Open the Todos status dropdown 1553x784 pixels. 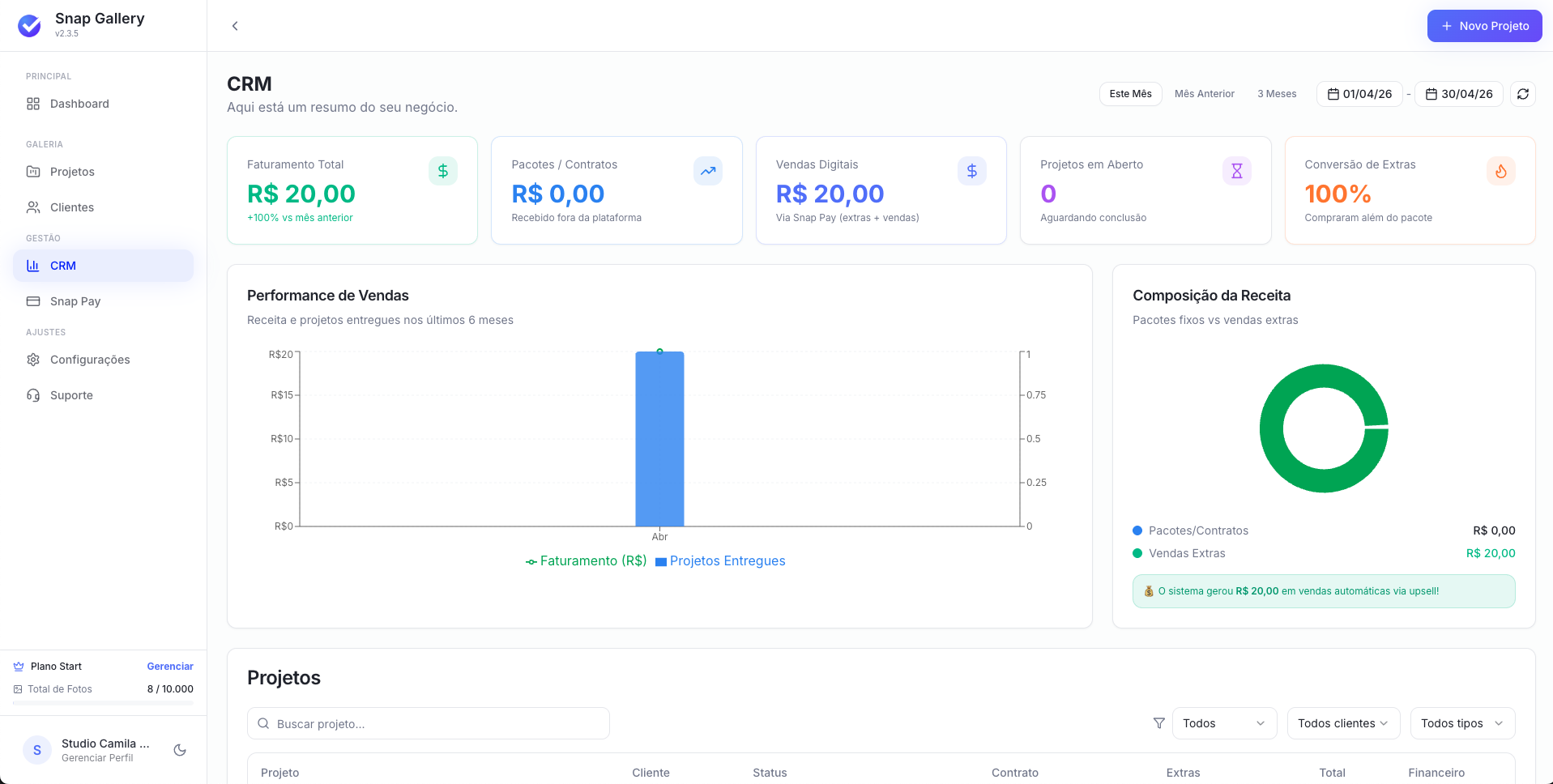click(1224, 723)
